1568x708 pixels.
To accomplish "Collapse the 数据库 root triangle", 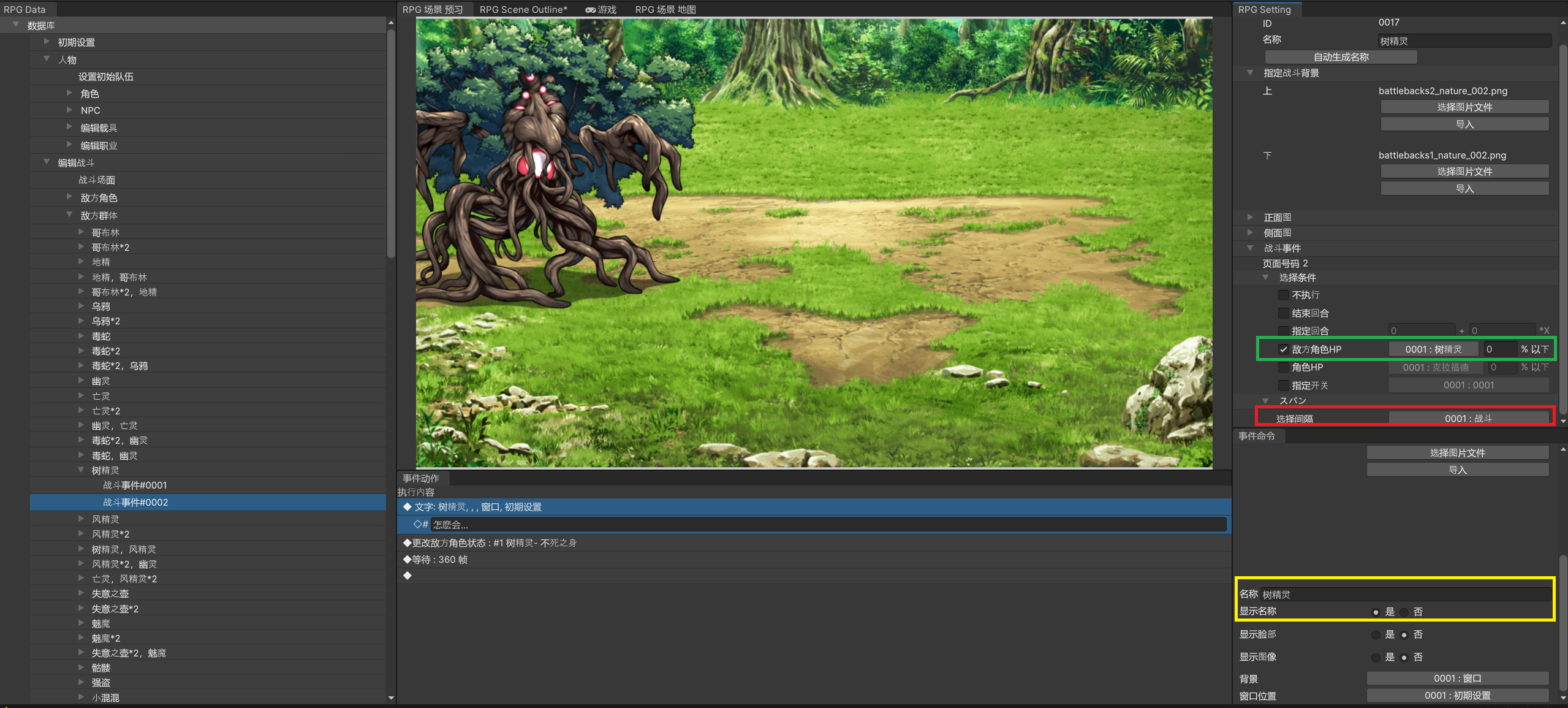I will (16, 25).
